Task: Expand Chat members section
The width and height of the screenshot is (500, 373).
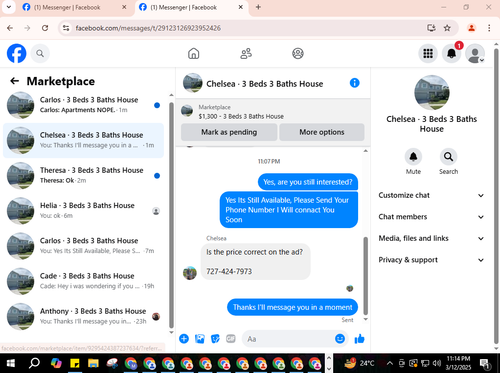Action: click(431, 217)
